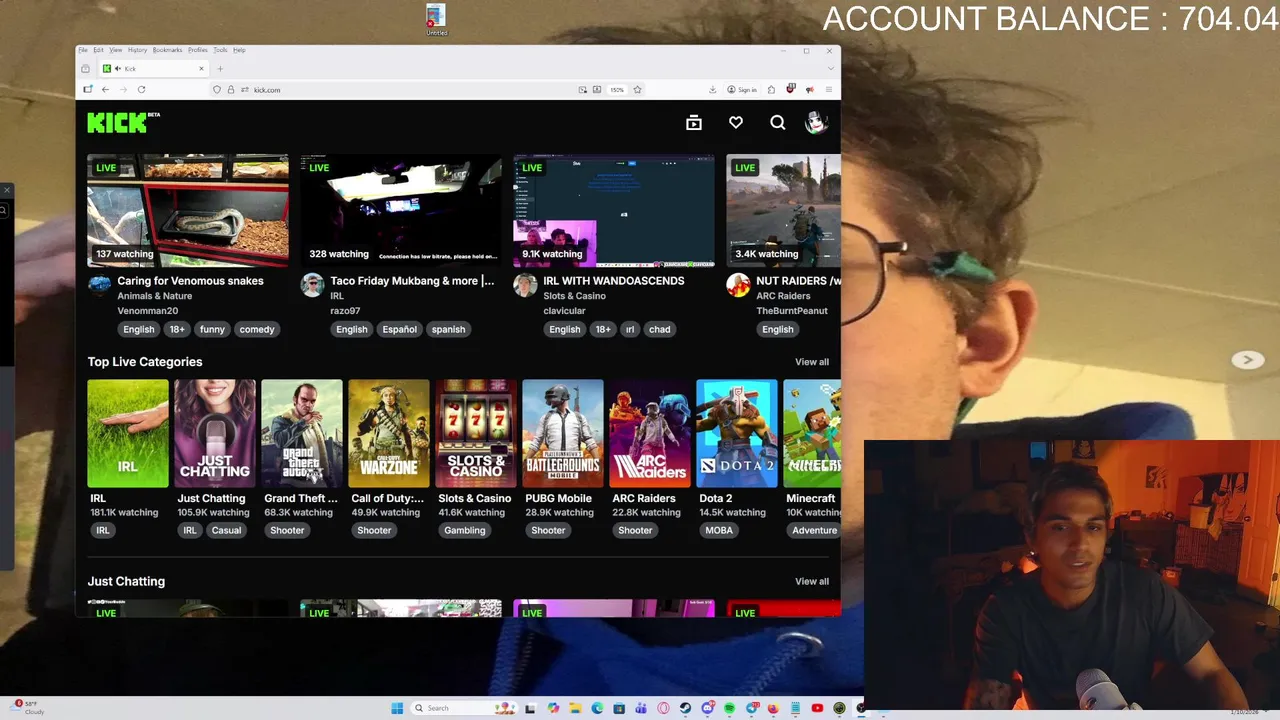1280x720 pixels.
Task: Open the Slots & Casino category cover
Action: pos(476,434)
